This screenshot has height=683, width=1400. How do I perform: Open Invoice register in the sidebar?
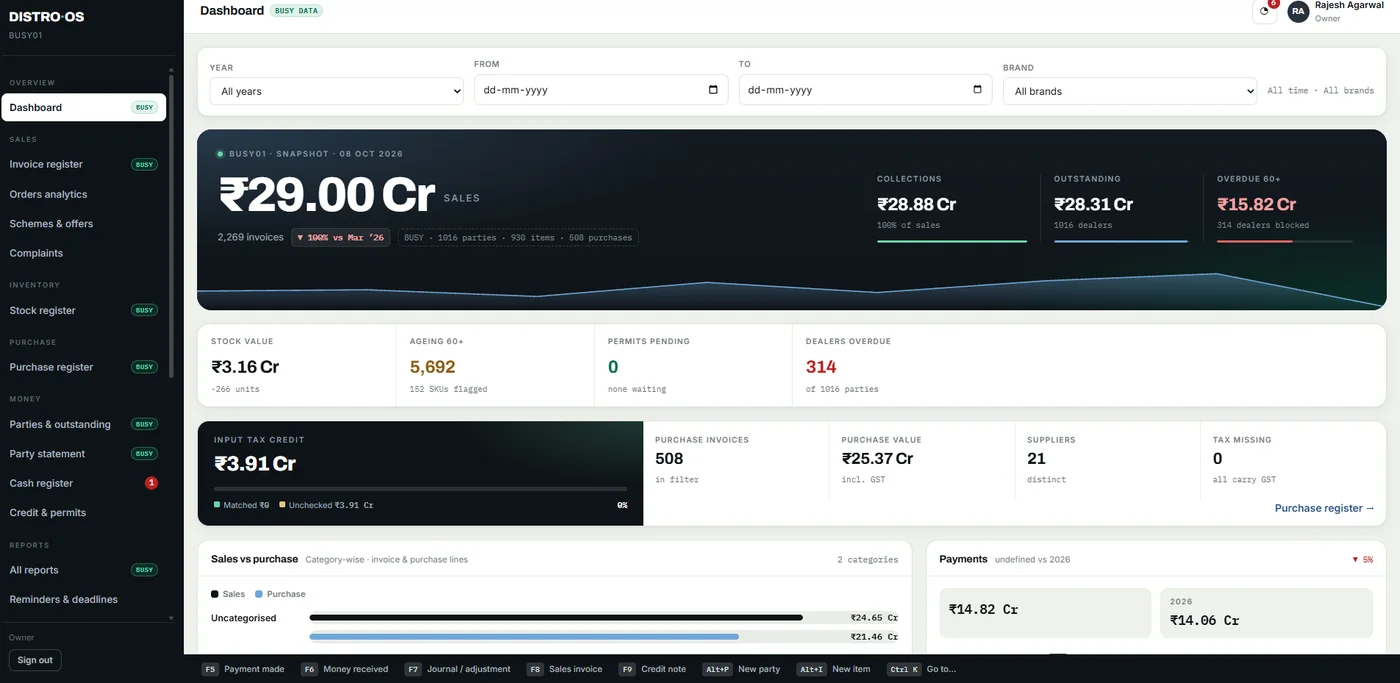coord(84,164)
